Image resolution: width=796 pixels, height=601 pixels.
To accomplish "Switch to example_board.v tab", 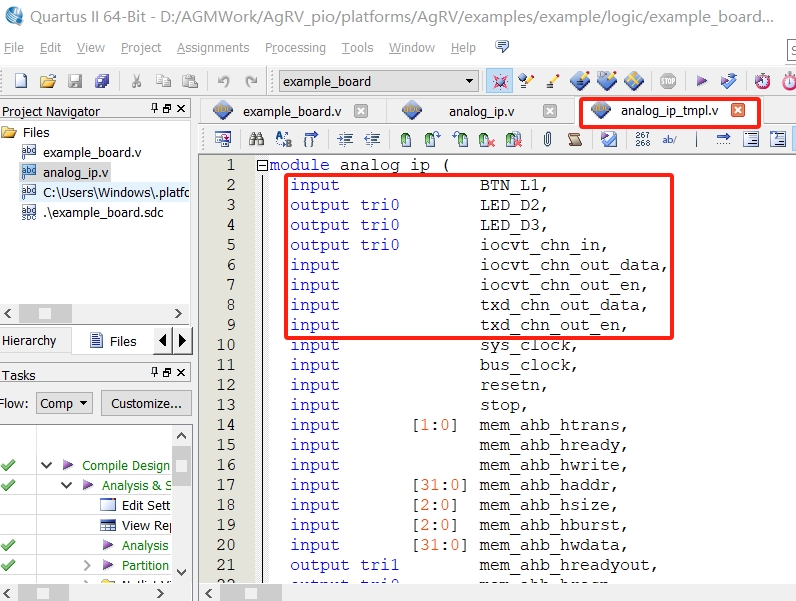I will point(291,111).
